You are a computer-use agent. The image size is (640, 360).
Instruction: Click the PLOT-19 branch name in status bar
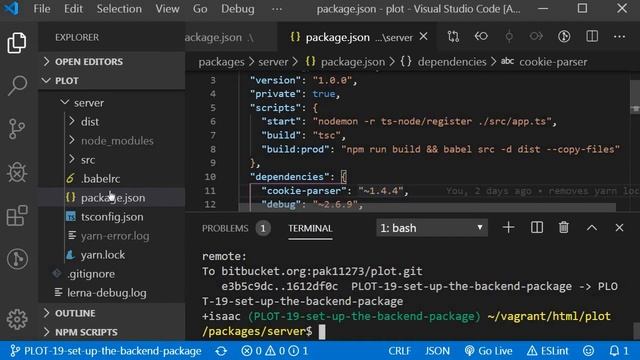tap(106, 351)
